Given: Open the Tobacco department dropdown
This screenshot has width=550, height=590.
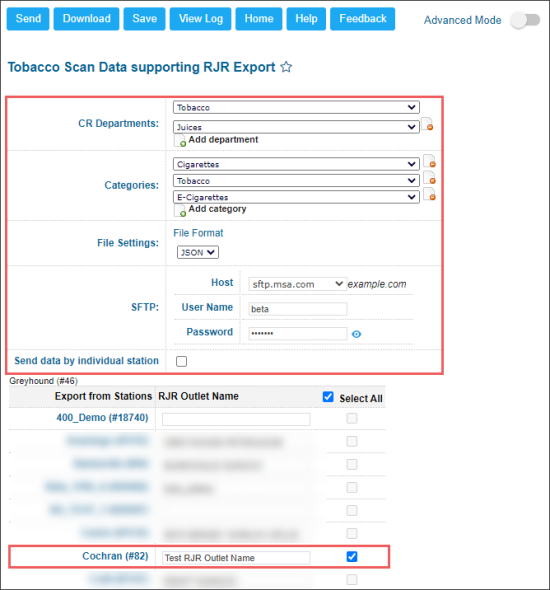Looking at the screenshot, I should tap(296, 107).
